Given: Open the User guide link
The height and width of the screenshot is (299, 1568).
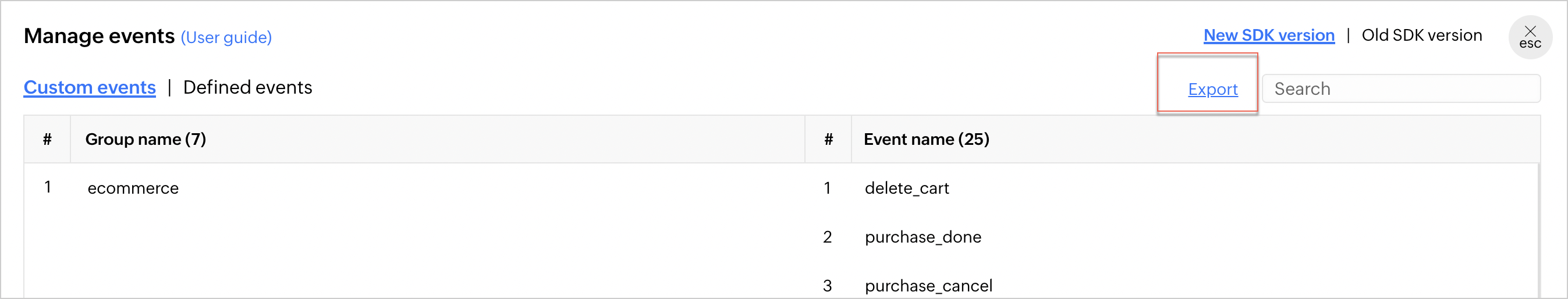Looking at the screenshot, I should click(x=226, y=38).
